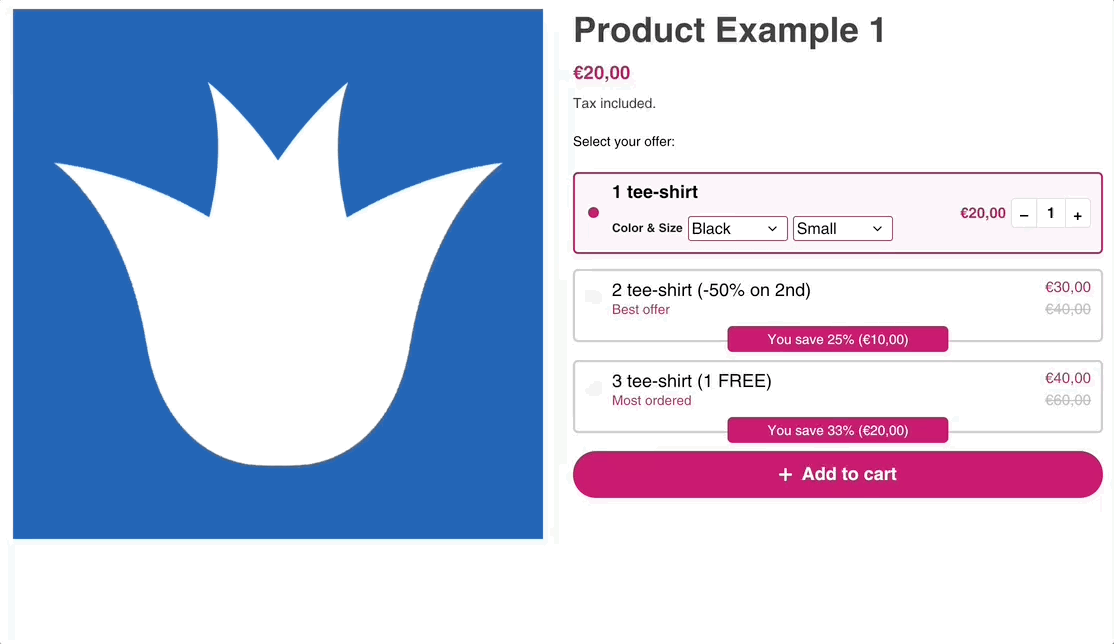Screen dimensions: 1114x644
Task: Click the minus quantity button
Action: [1024, 214]
